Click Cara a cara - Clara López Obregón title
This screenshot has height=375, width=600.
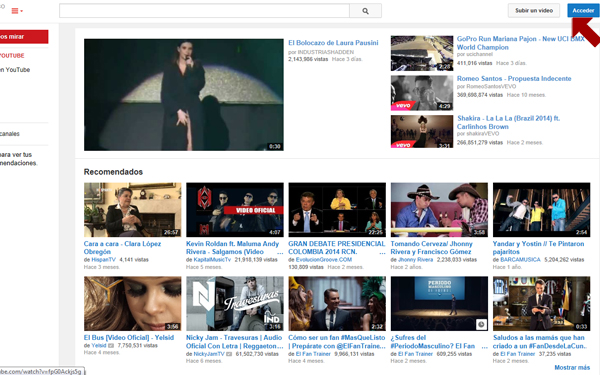[122, 248]
